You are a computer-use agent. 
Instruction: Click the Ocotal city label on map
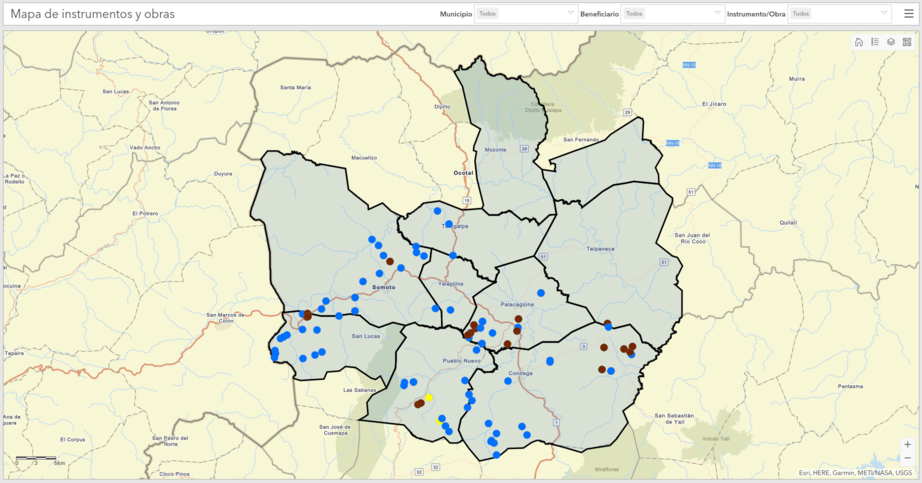coord(463,173)
